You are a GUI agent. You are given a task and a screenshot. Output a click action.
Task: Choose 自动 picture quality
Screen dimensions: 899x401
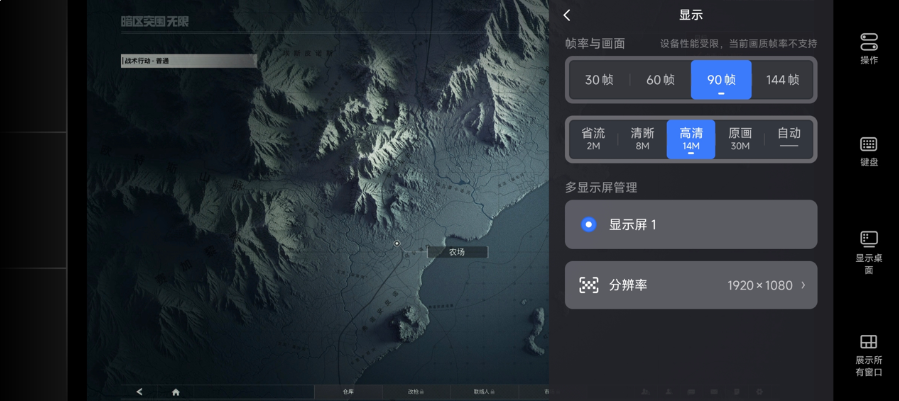pos(789,139)
